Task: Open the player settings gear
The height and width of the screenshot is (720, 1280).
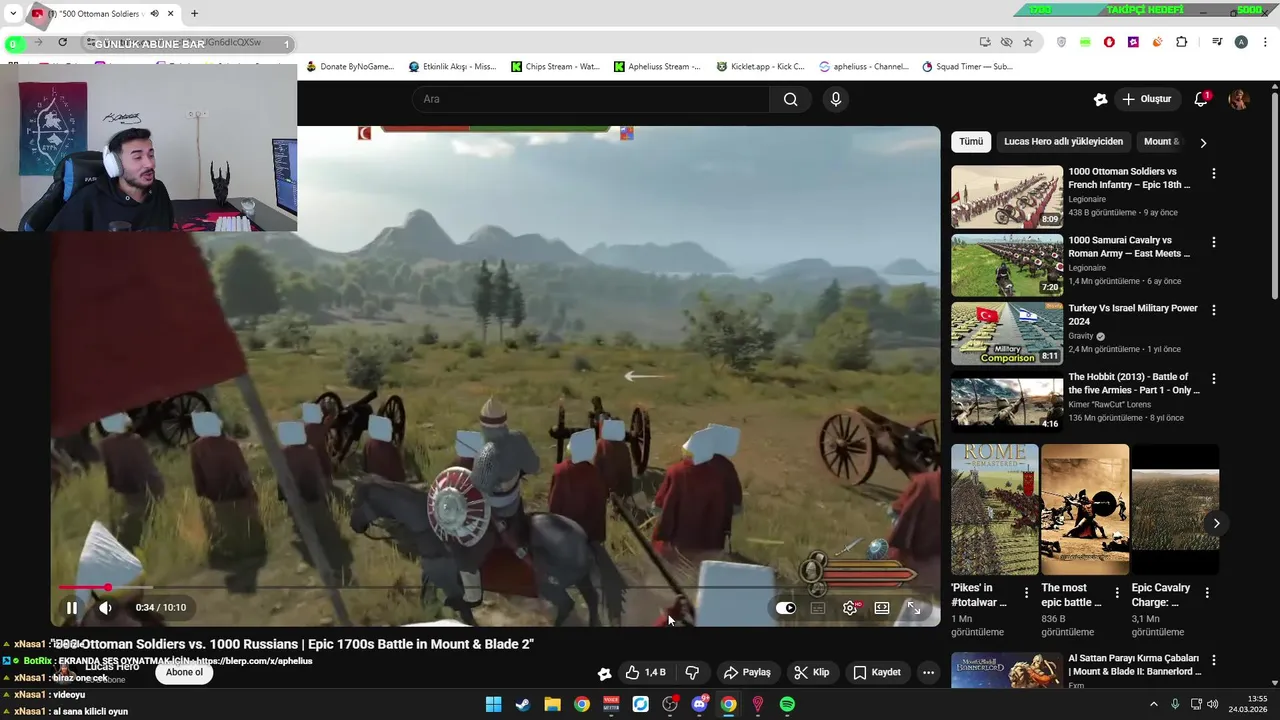Action: (850, 608)
